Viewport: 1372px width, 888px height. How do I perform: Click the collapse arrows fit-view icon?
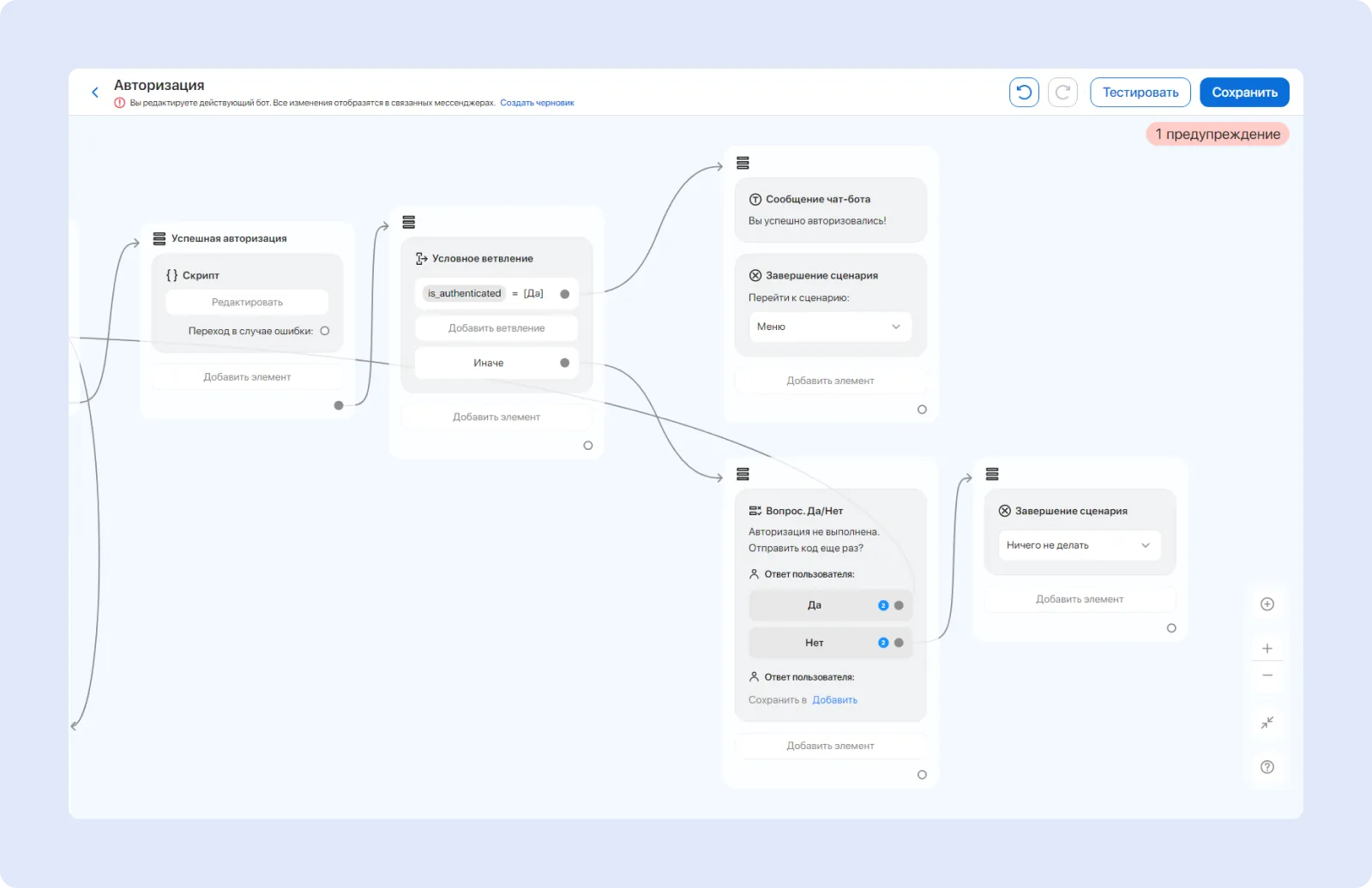pos(1267,723)
